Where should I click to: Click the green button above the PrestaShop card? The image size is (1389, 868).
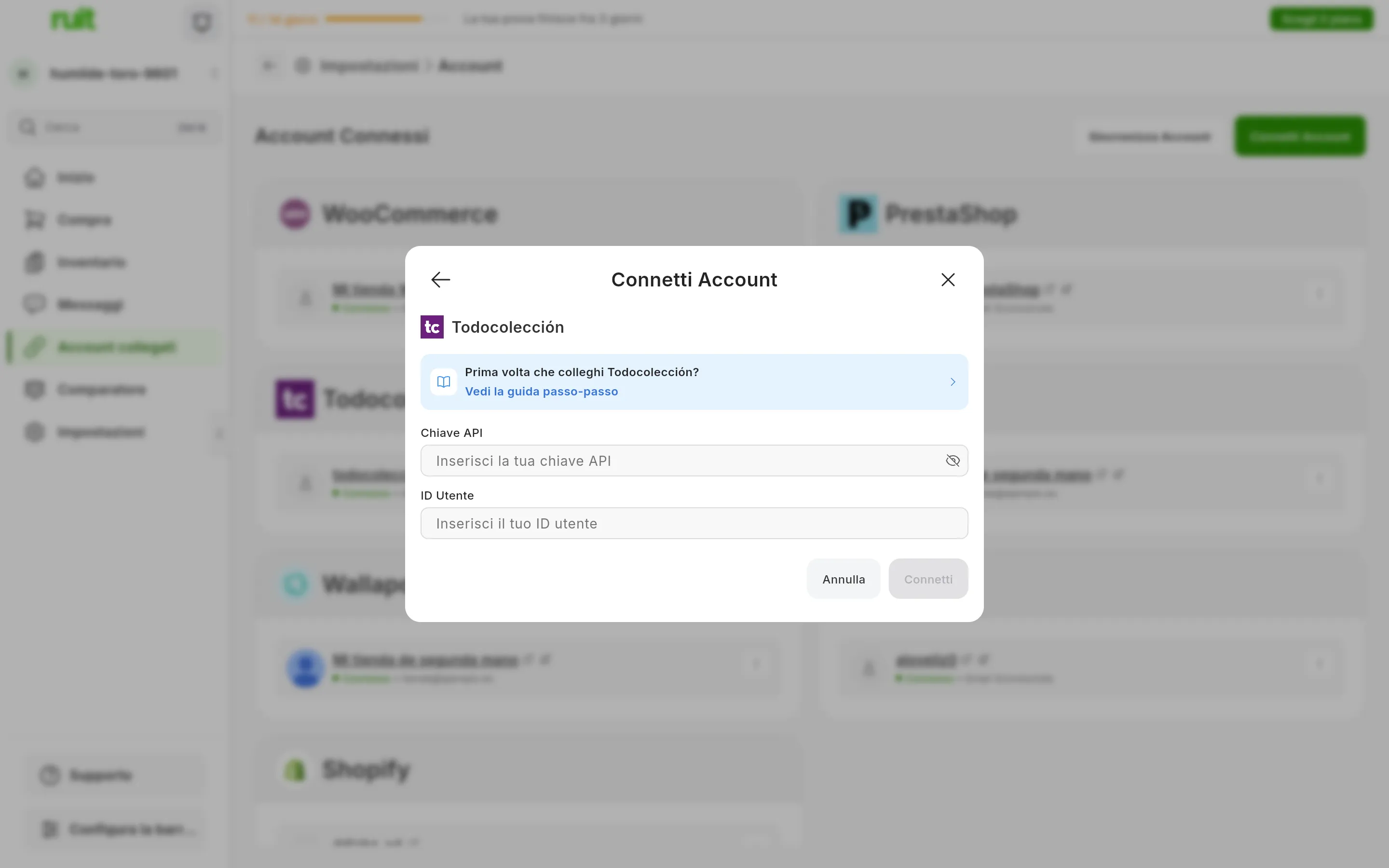[1299, 136]
